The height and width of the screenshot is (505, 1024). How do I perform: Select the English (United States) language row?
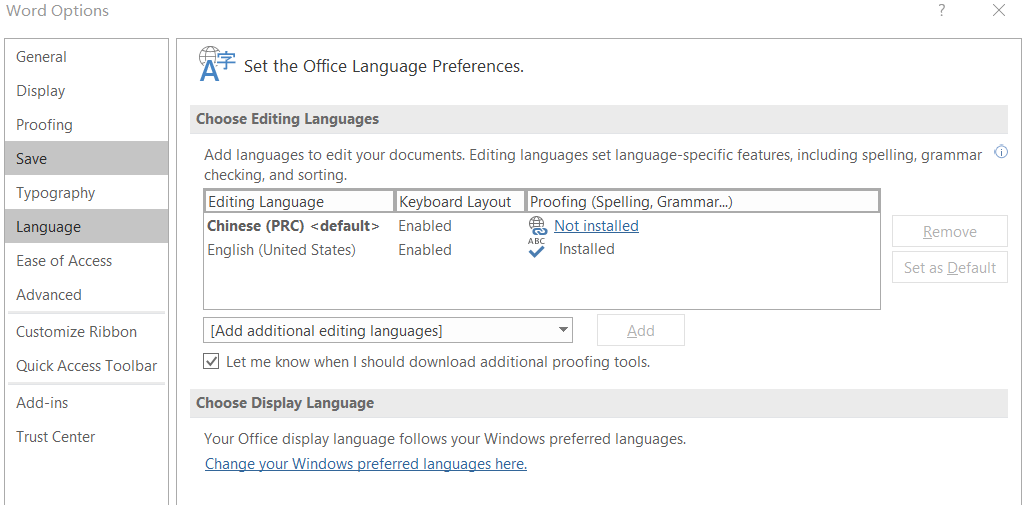(x=282, y=250)
